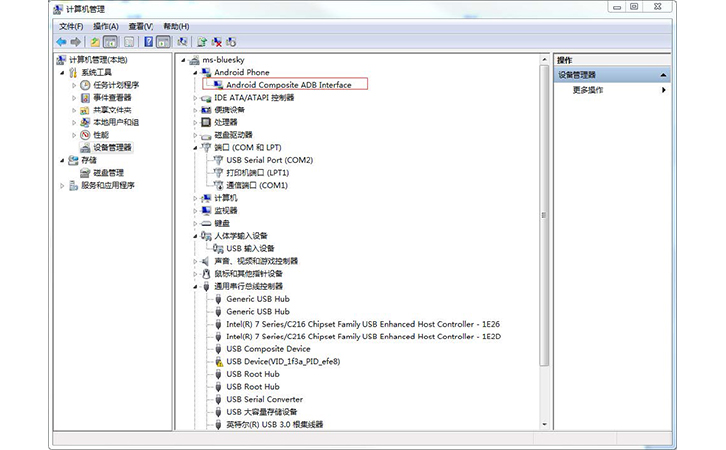Select the 鼠标和其他指针设备 category
This screenshot has height=450, width=726.
click(x=248, y=274)
